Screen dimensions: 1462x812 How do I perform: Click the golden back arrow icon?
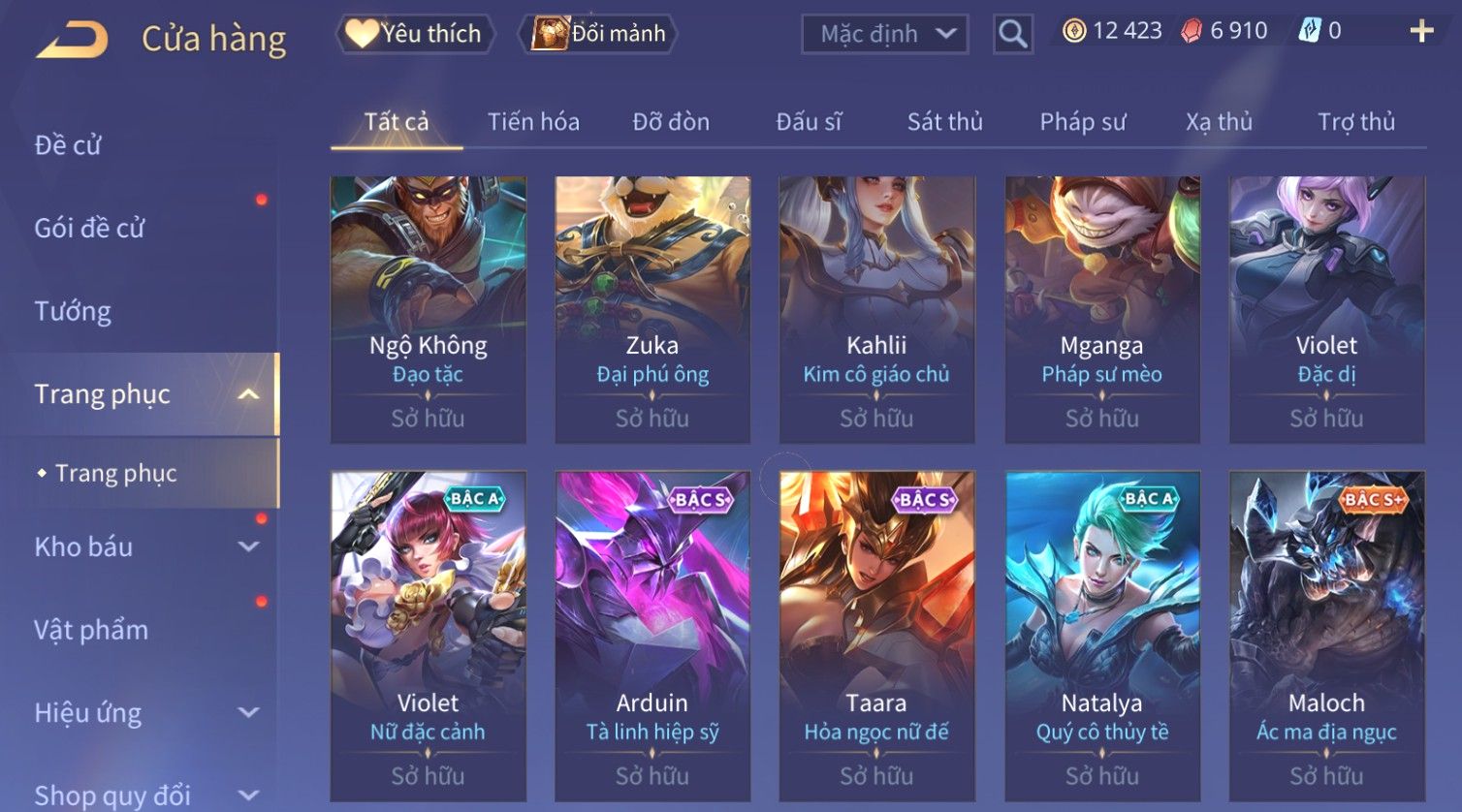coord(73,40)
